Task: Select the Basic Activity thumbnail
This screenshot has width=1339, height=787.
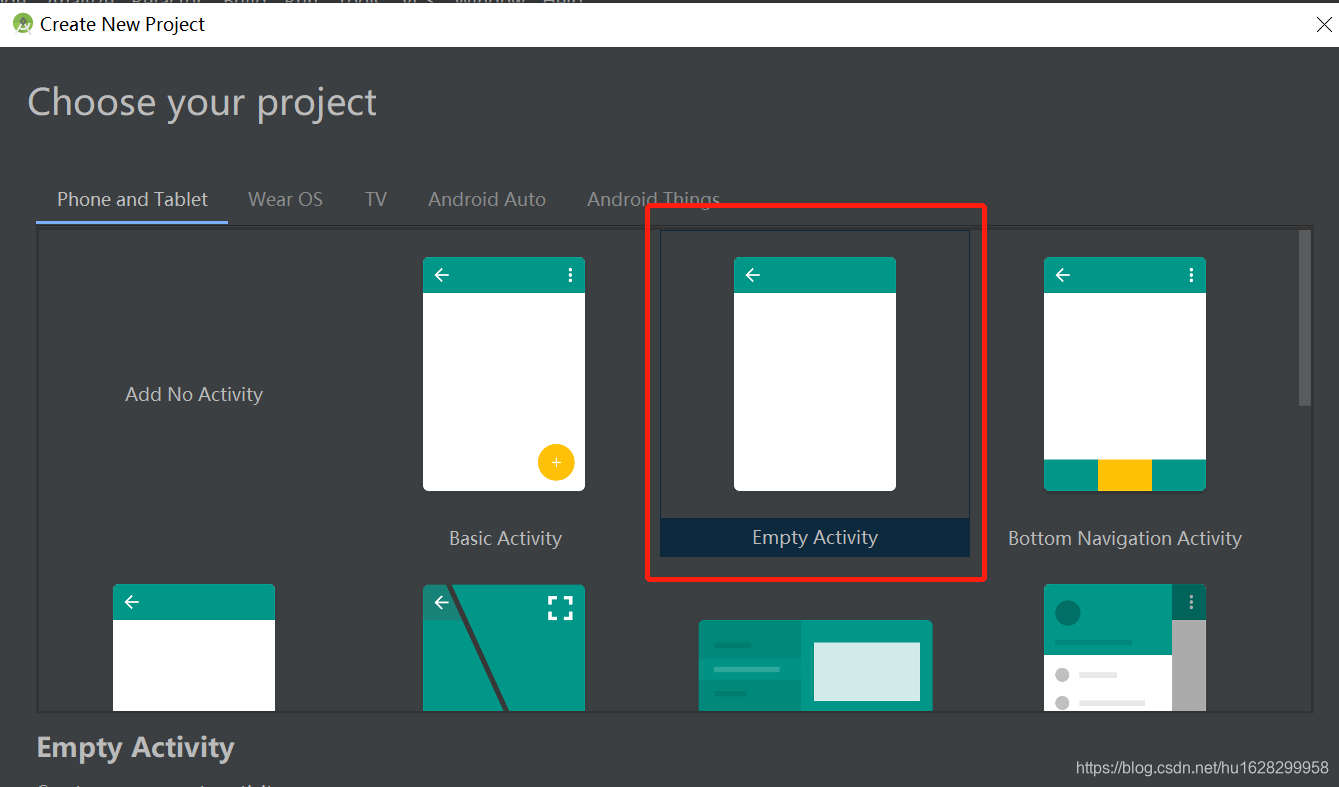Action: coord(504,374)
